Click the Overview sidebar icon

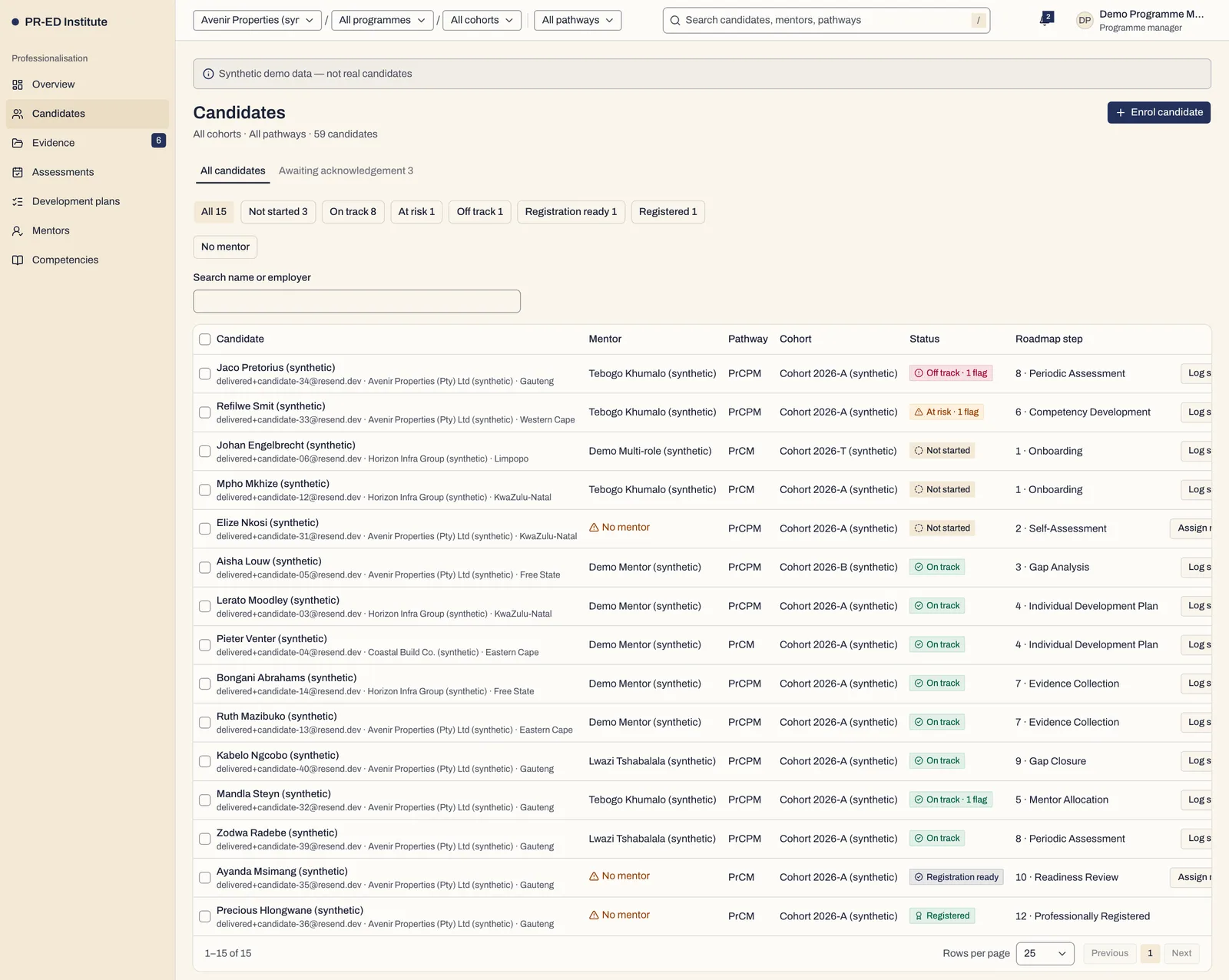point(18,84)
